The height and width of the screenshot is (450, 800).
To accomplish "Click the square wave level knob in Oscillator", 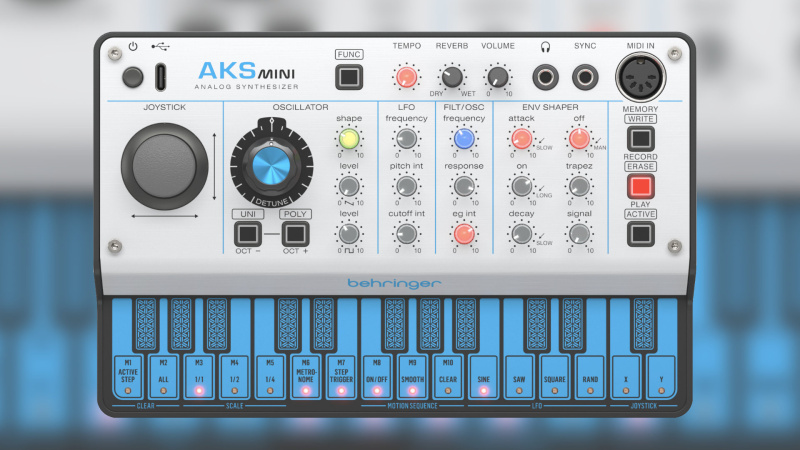I will click(x=349, y=234).
